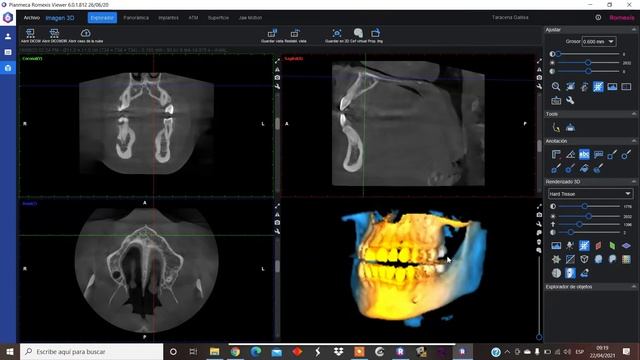Screen dimensions: 640x360
Task: Click the Prop. img toolbar icon
Action: click(376, 33)
